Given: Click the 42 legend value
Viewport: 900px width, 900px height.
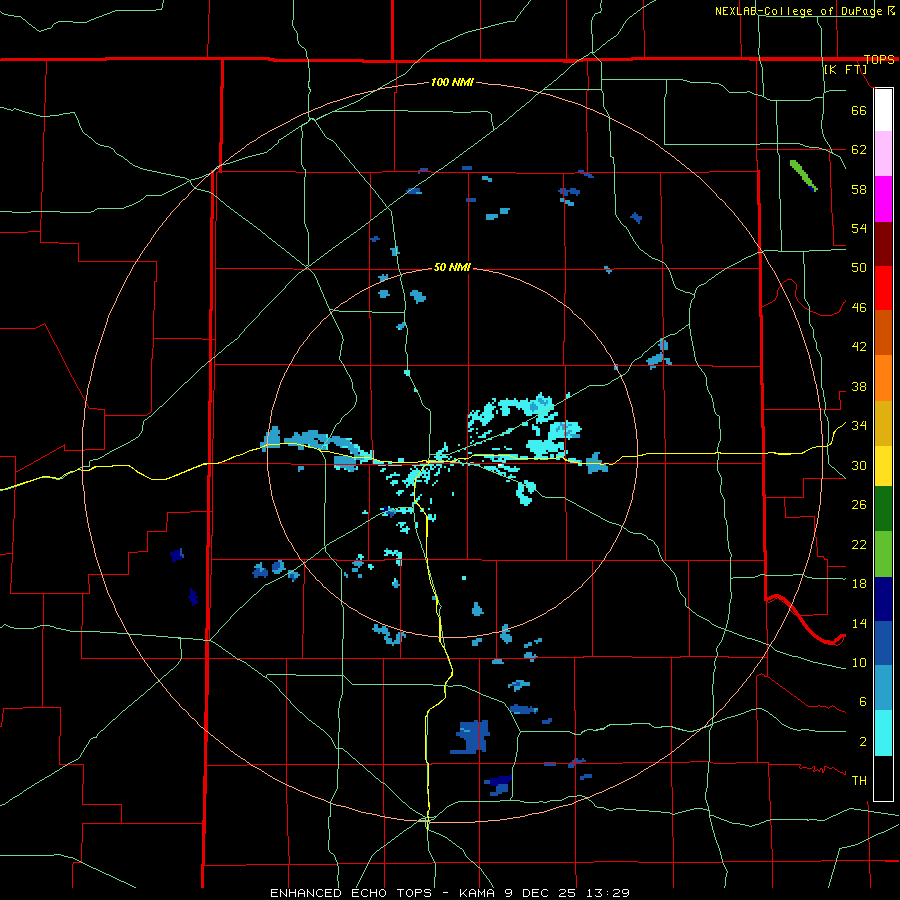Looking at the screenshot, I should pyautogui.click(x=859, y=347).
